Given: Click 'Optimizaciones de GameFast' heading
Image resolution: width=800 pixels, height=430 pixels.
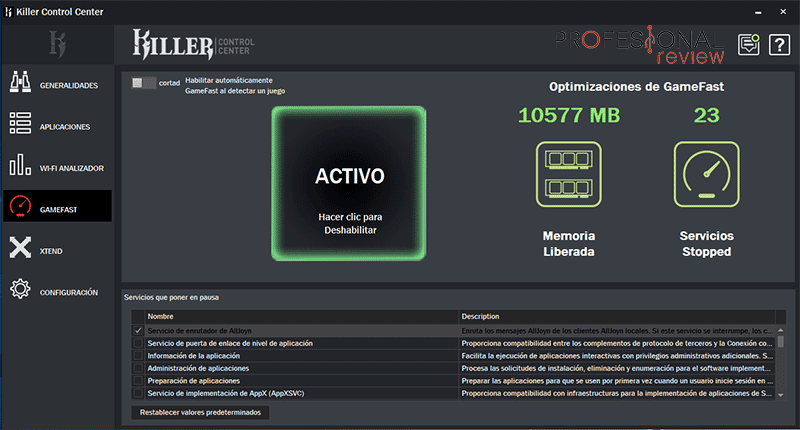Looking at the screenshot, I should point(636,87).
